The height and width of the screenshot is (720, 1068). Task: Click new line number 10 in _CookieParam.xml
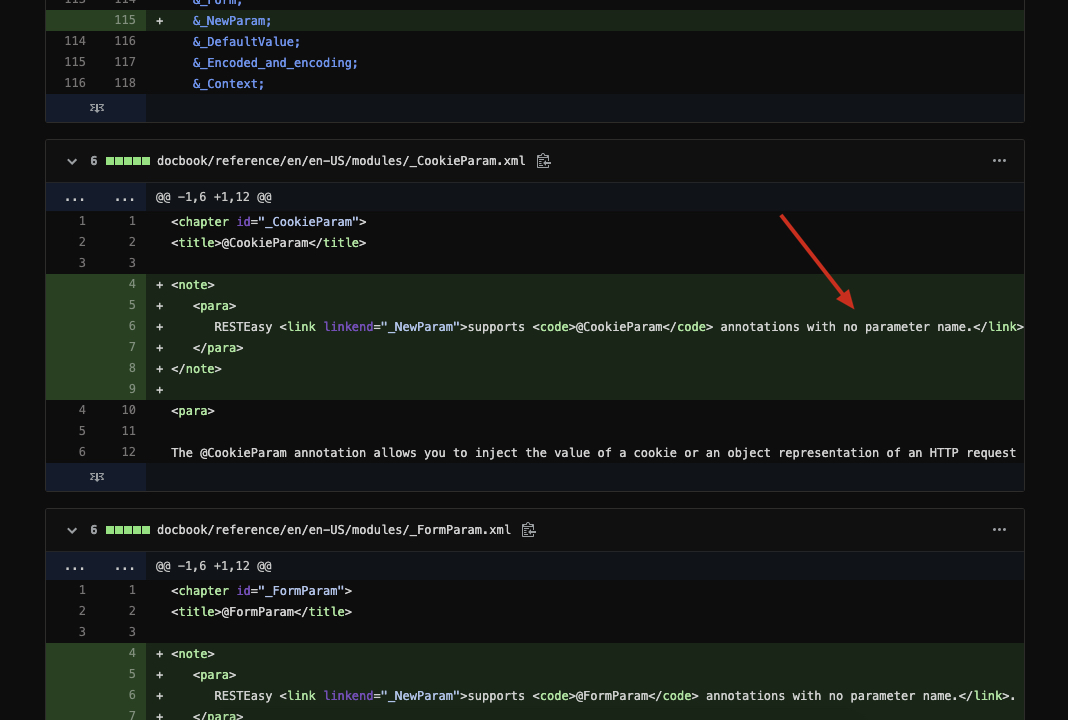coord(129,410)
